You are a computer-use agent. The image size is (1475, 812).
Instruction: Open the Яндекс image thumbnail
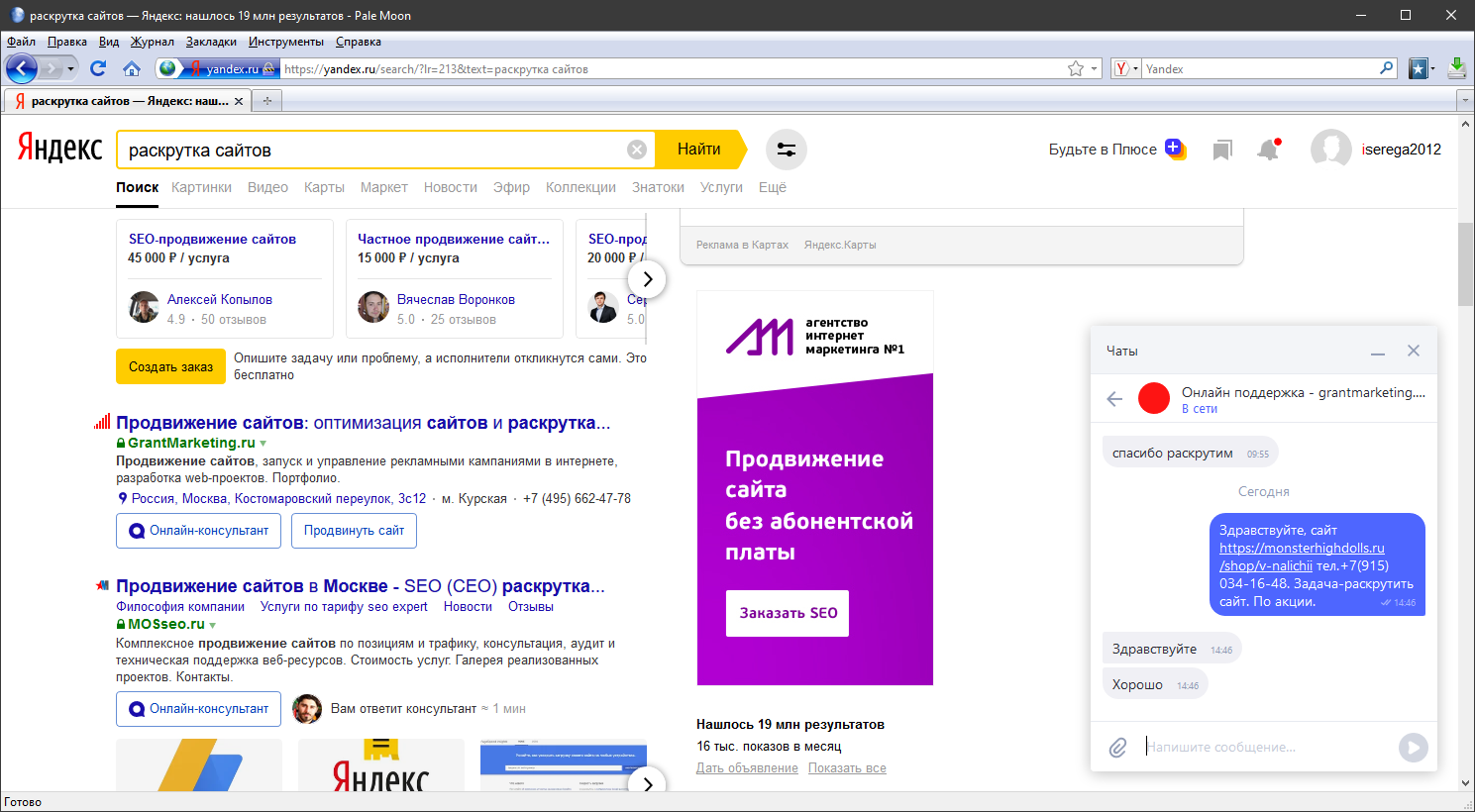point(381,765)
